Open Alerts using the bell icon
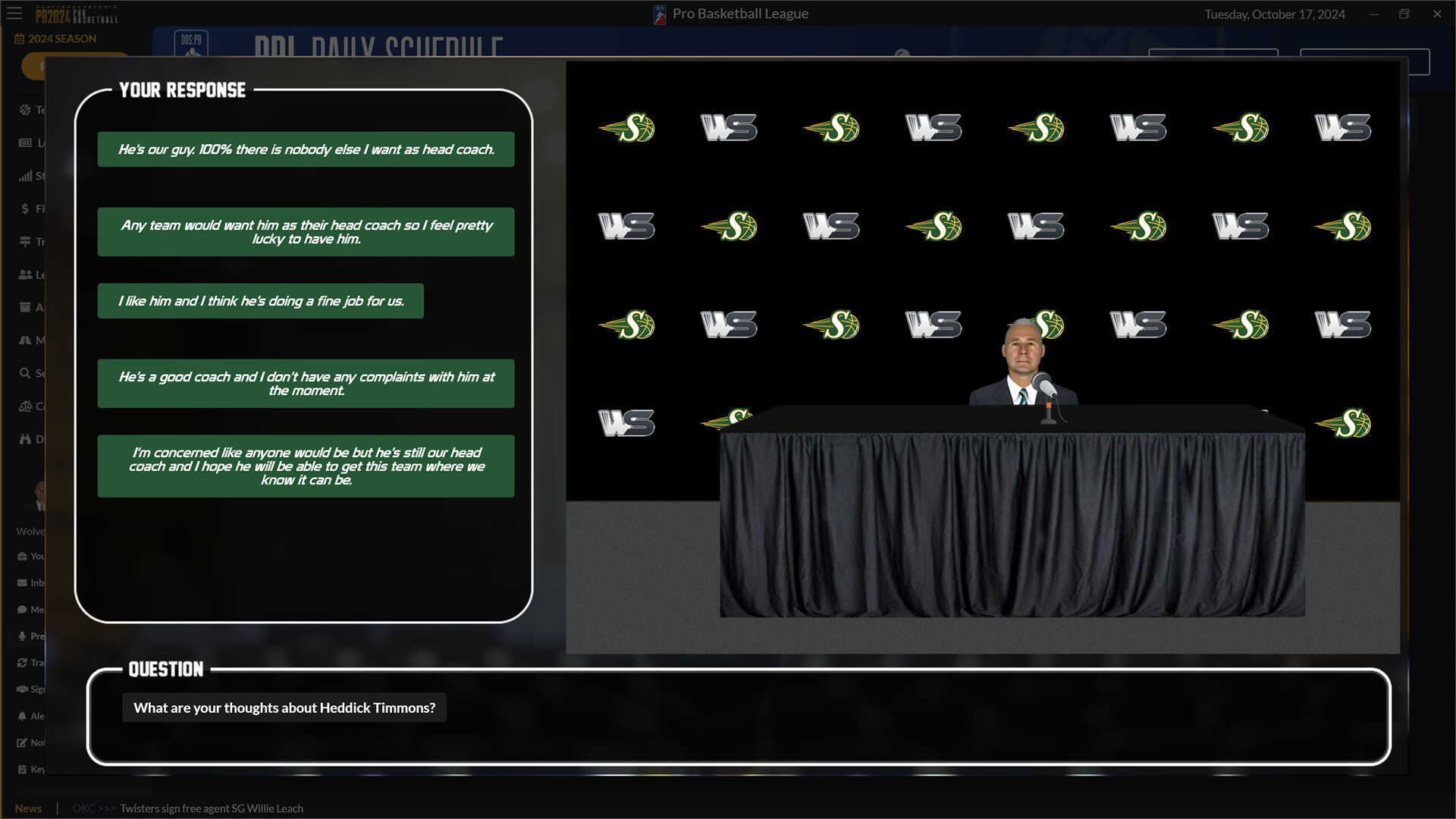 (22, 715)
